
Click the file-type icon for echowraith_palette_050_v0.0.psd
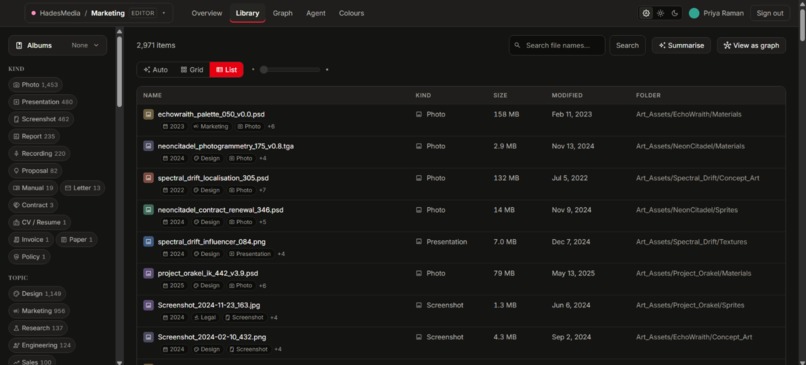click(x=149, y=114)
